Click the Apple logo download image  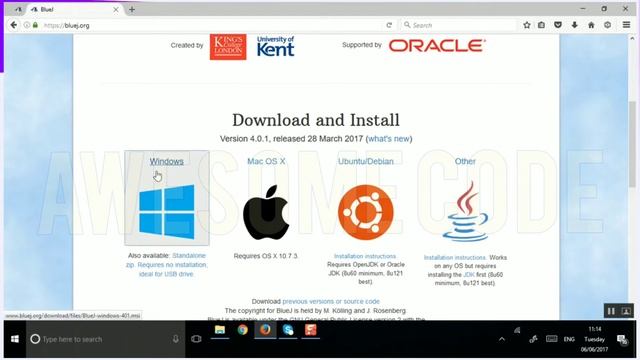point(266,212)
